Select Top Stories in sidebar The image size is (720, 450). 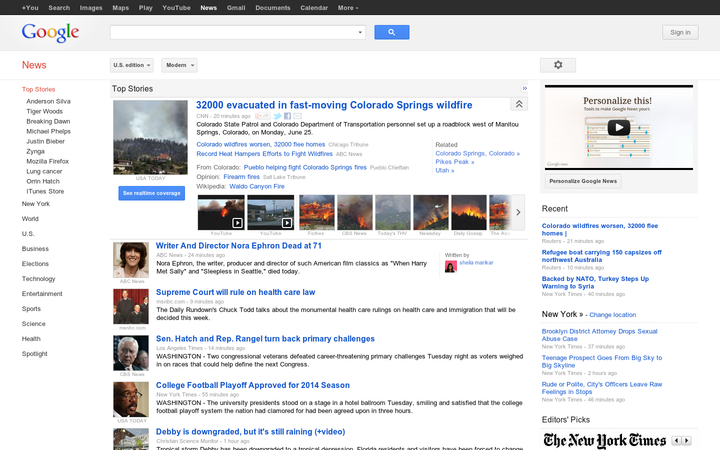39,89
